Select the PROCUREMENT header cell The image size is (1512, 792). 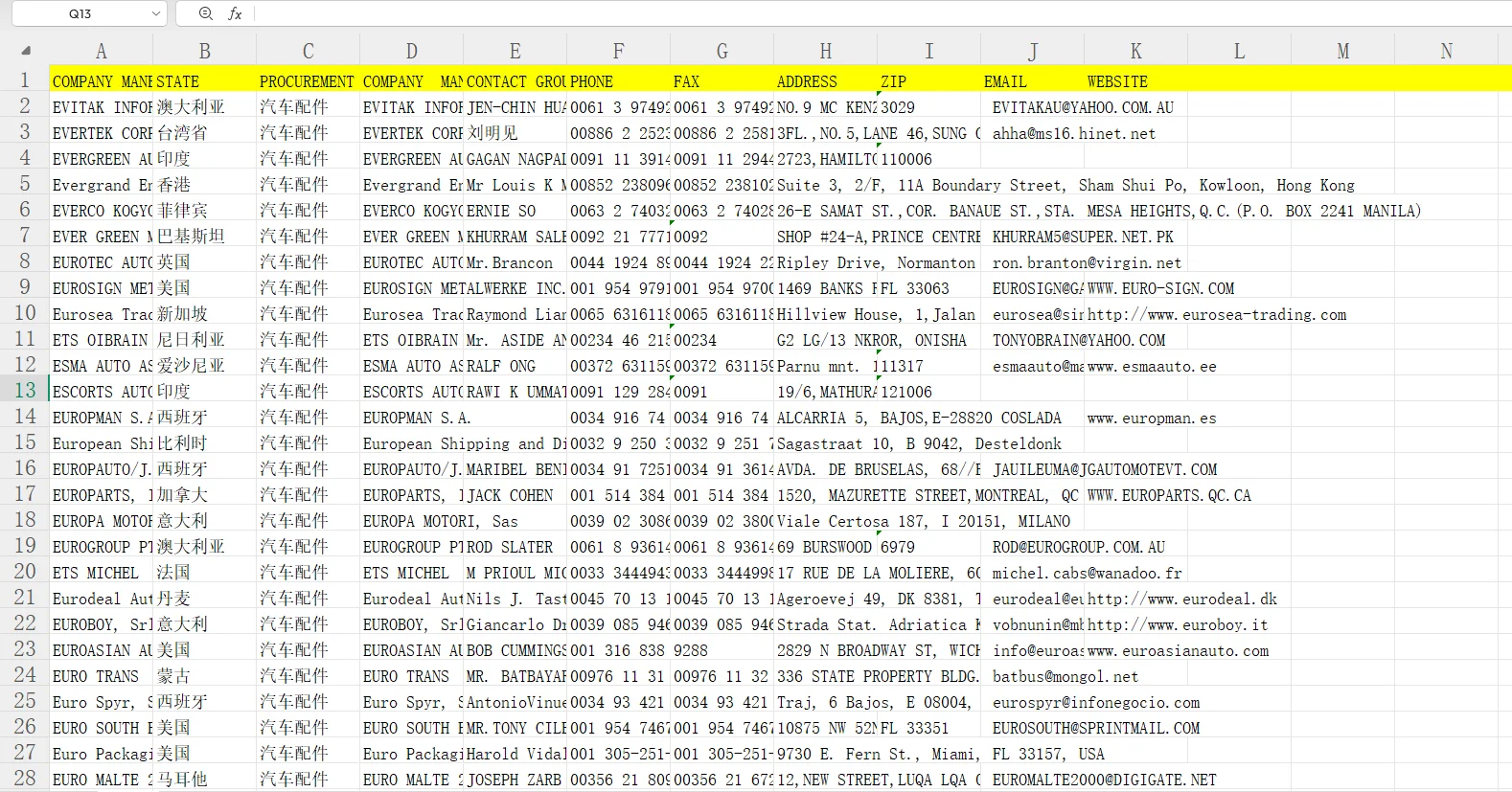coord(308,81)
